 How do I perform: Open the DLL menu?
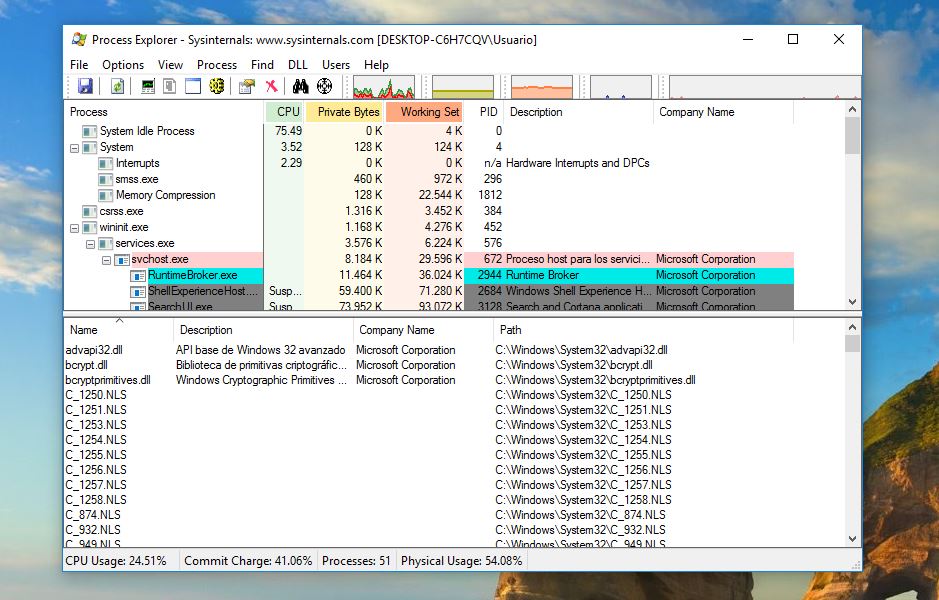(x=298, y=65)
